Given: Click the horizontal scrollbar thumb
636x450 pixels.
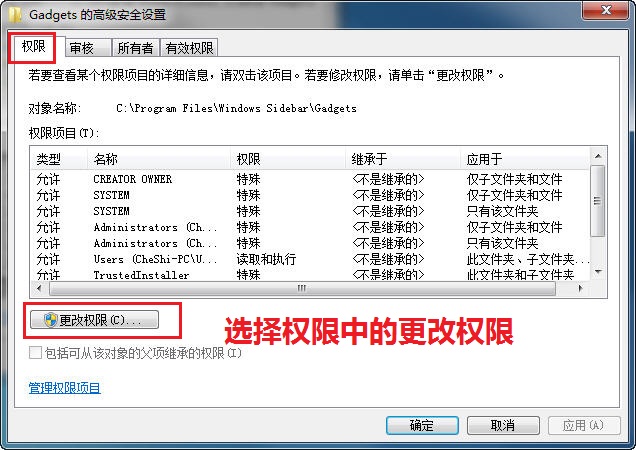Looking at the screenshot, I should click(302, 289).
